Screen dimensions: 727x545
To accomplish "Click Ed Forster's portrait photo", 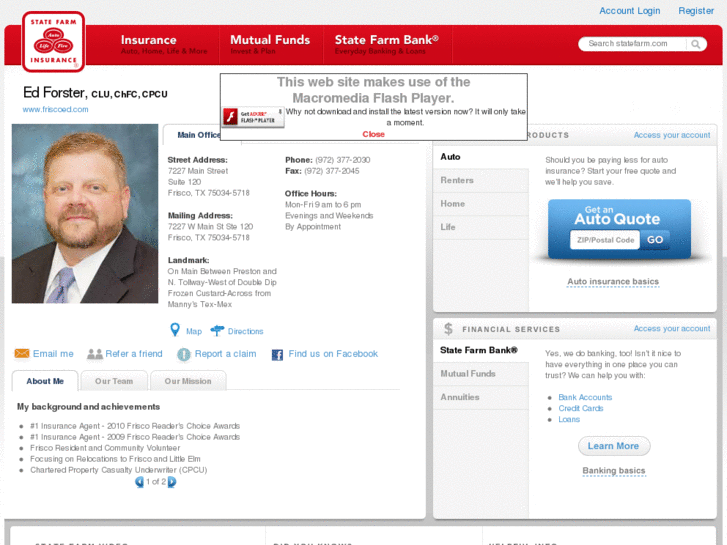I will (85, 213).
